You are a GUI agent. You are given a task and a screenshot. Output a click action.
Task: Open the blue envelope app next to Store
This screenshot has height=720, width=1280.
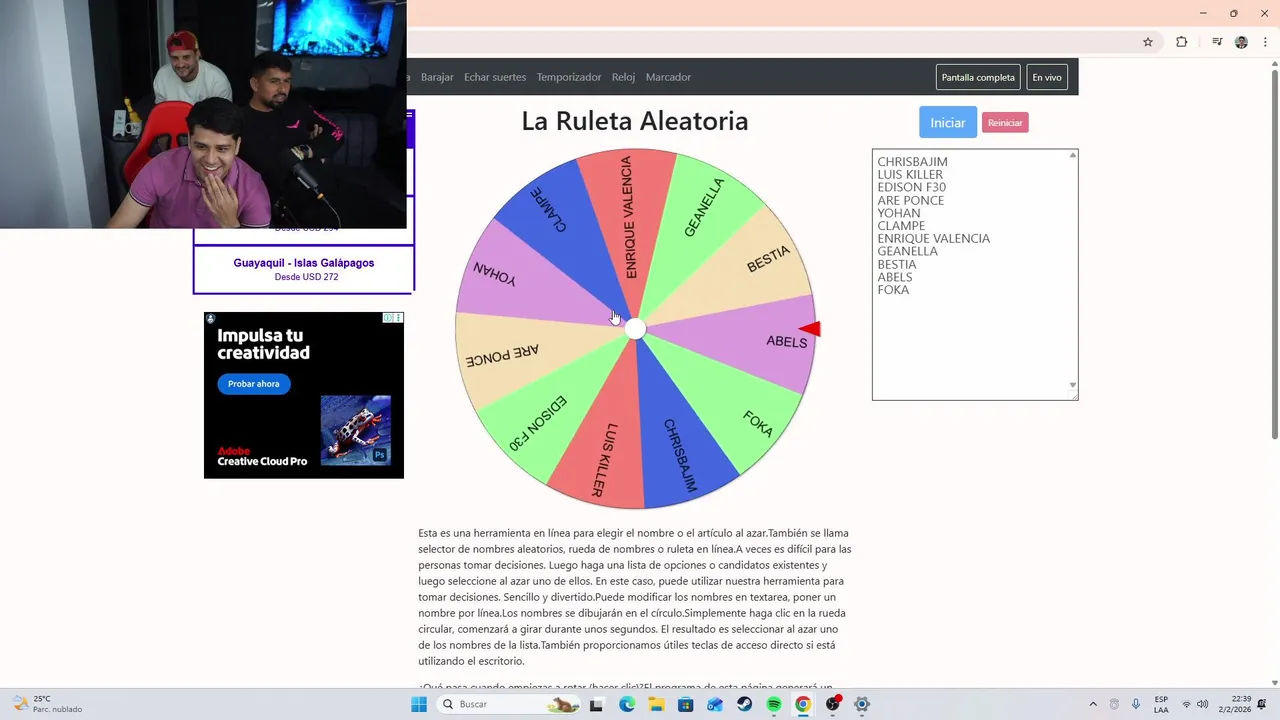pyautogui.click(x=715, y=704)
